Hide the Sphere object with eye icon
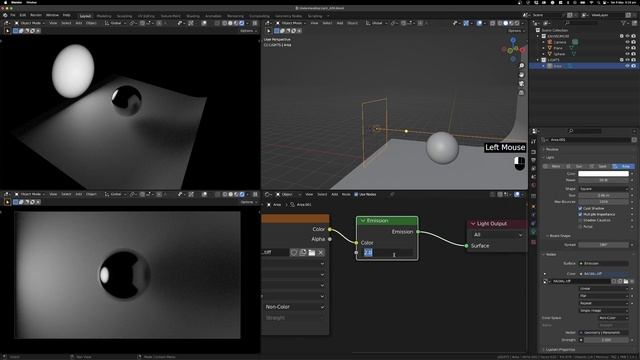The image size is (640, 360). pos(627,54)
